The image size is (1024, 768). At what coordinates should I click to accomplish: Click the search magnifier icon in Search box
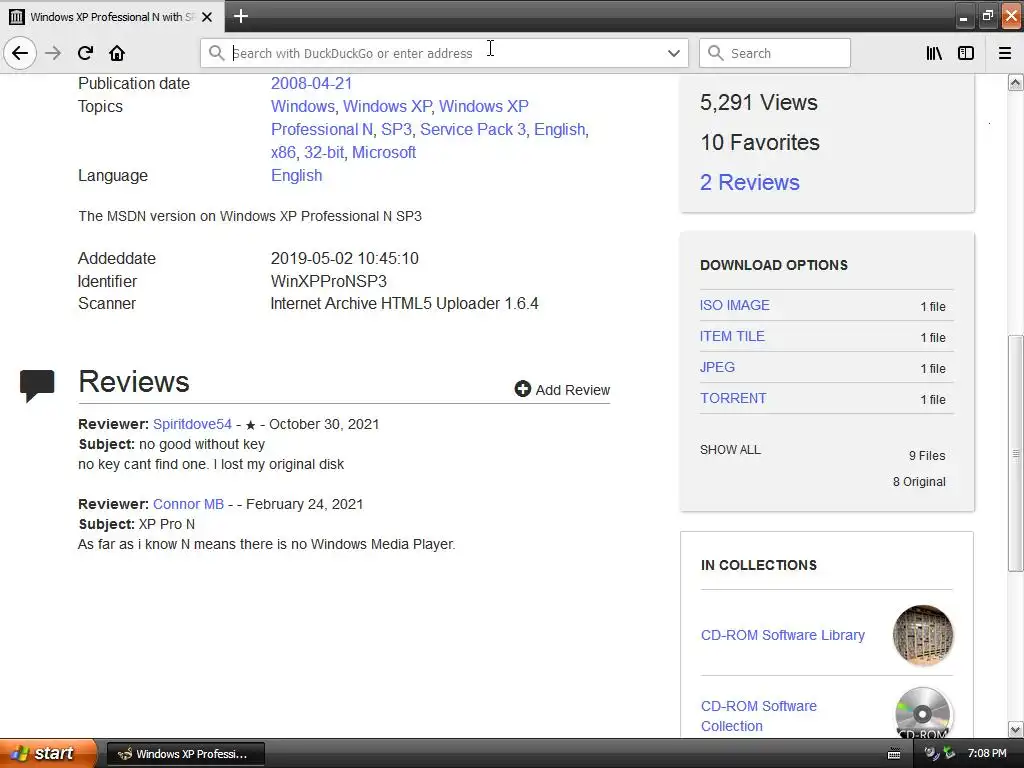click(716, 53)
